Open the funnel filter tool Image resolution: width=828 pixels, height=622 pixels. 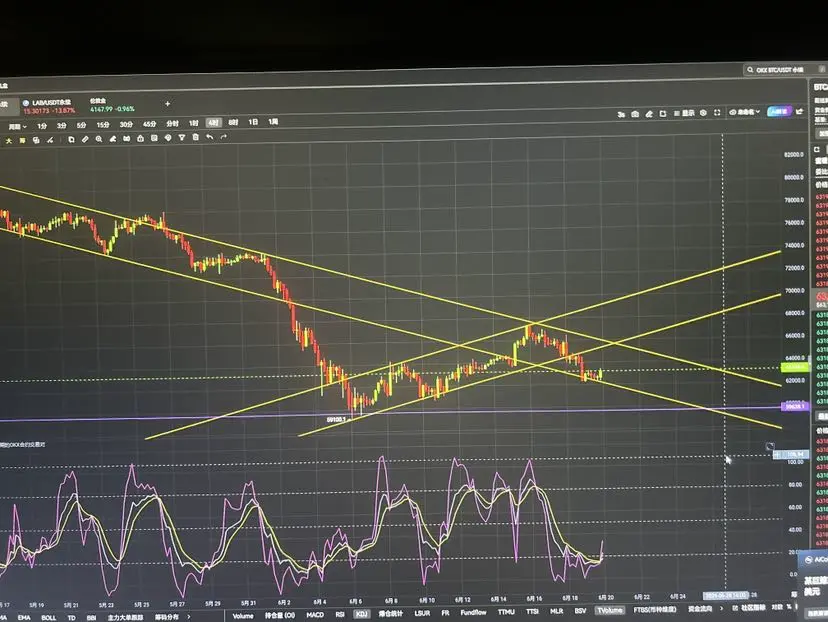[x=182, y=137]
